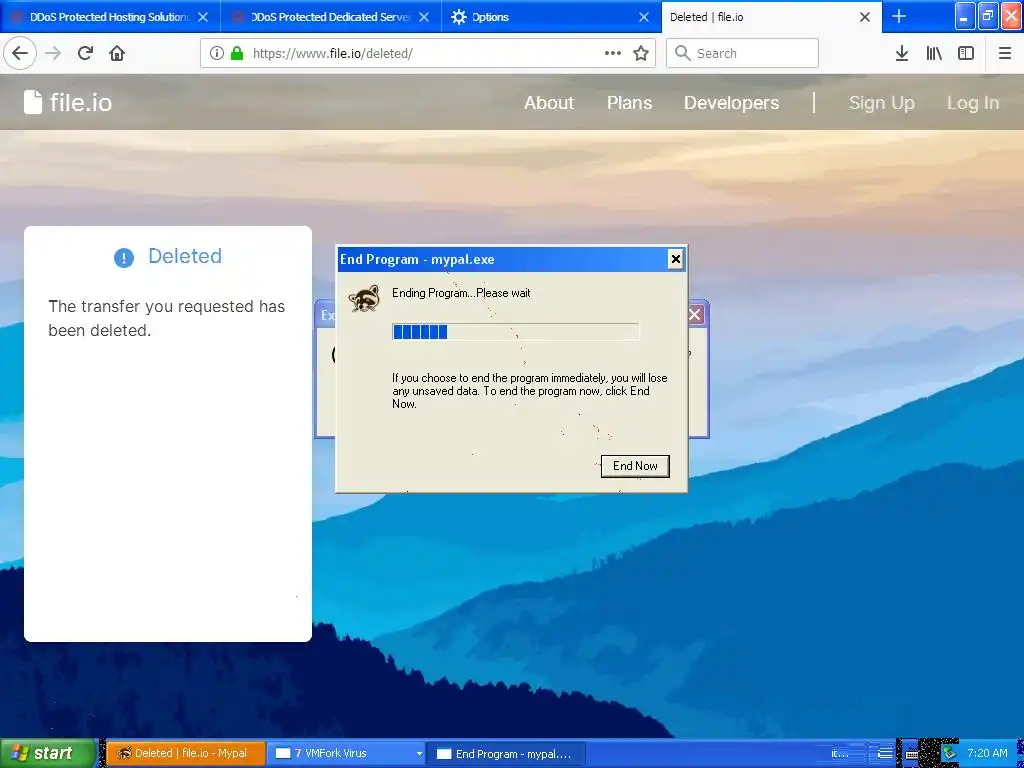1024x768 pixels.
Task: Click the Log In link
Action: [973, 103]
